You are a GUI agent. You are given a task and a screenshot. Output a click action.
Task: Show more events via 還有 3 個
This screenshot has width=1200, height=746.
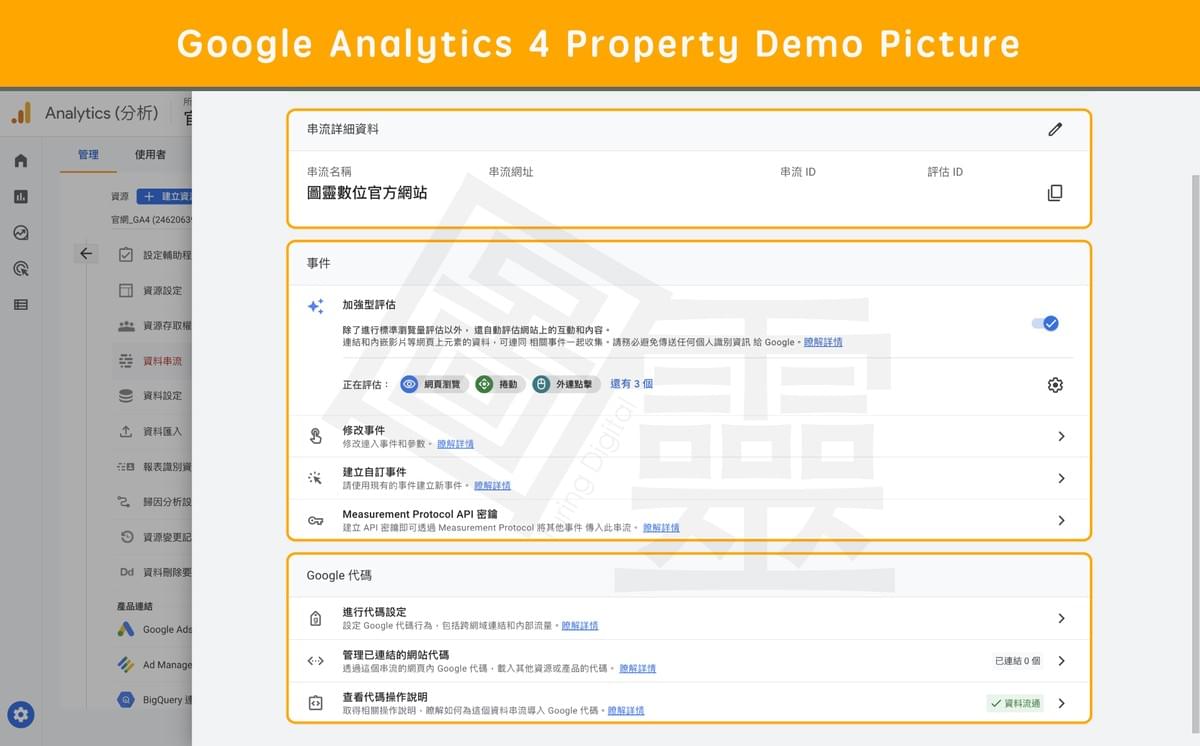point(631,384)
